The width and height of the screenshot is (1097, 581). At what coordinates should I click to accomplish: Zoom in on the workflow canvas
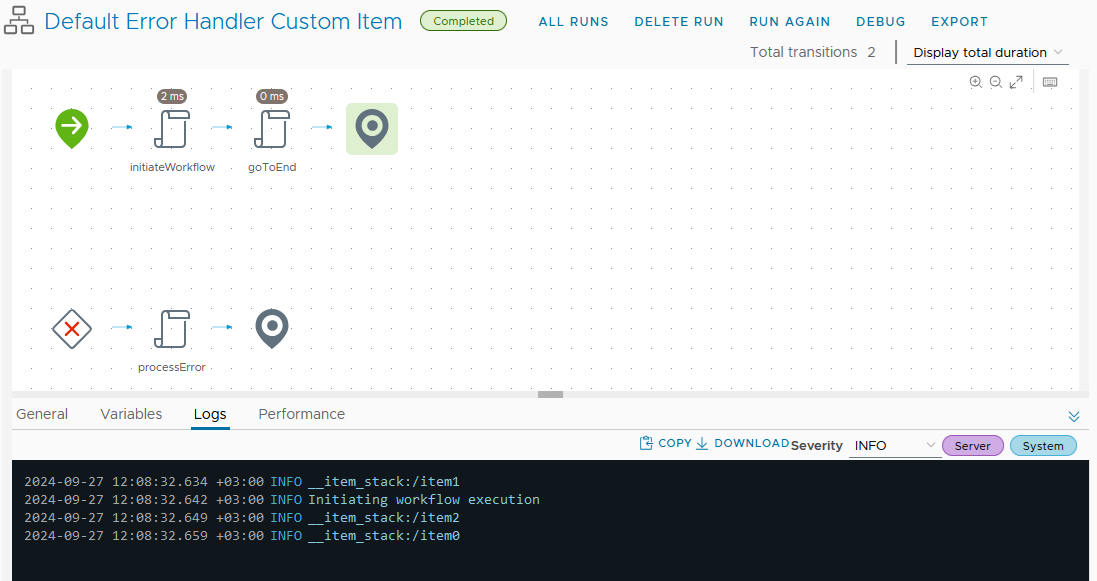pyautogui.click(x=975, y=82)
